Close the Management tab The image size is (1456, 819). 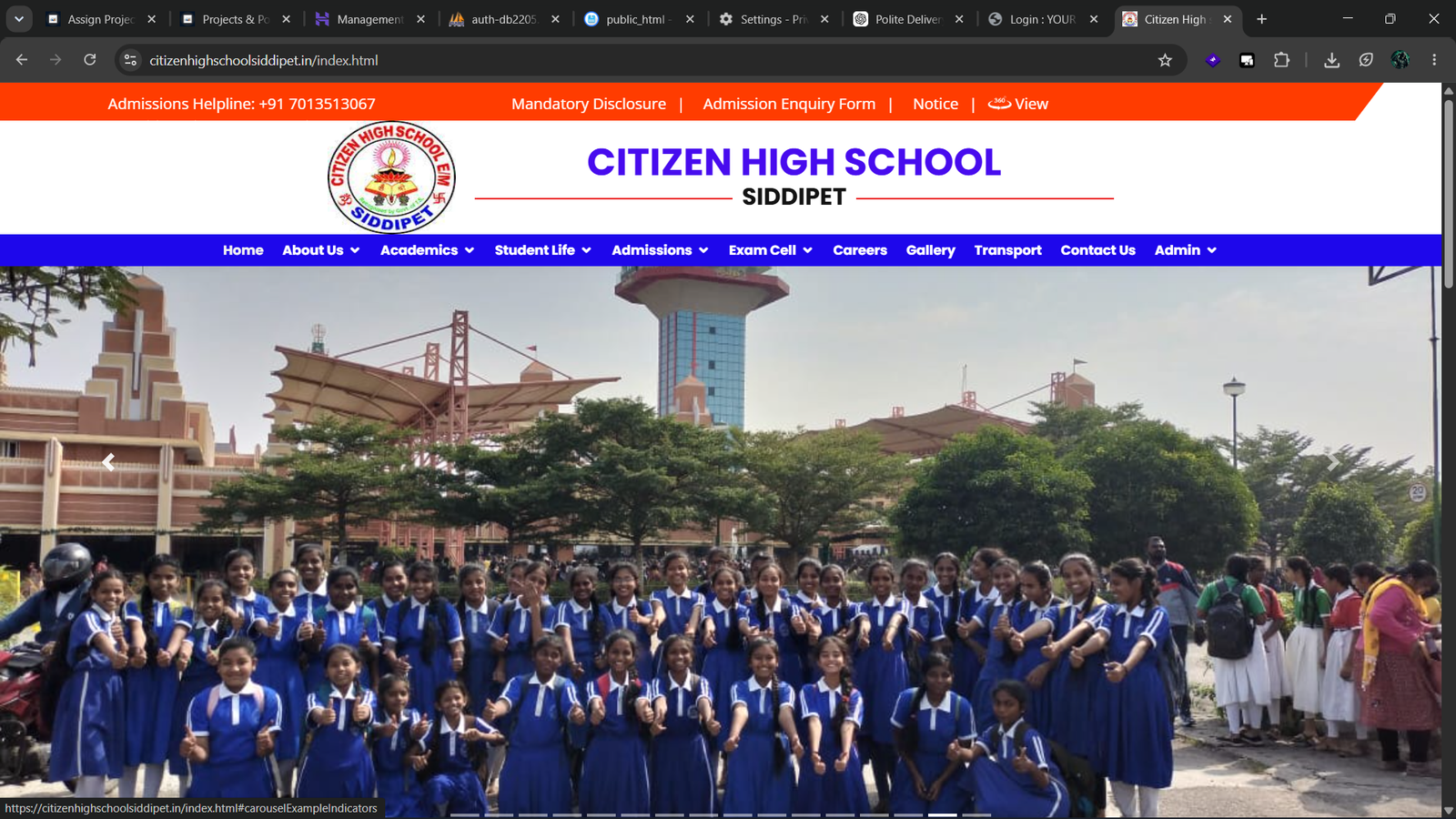(420, 19)
